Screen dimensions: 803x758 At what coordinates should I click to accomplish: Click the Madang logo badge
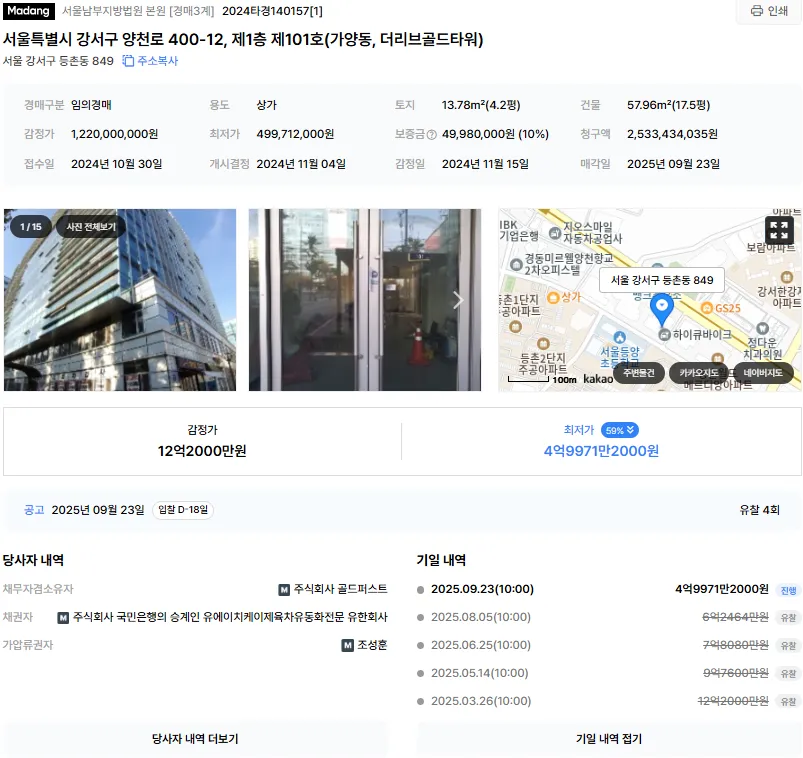click(29, 11)
